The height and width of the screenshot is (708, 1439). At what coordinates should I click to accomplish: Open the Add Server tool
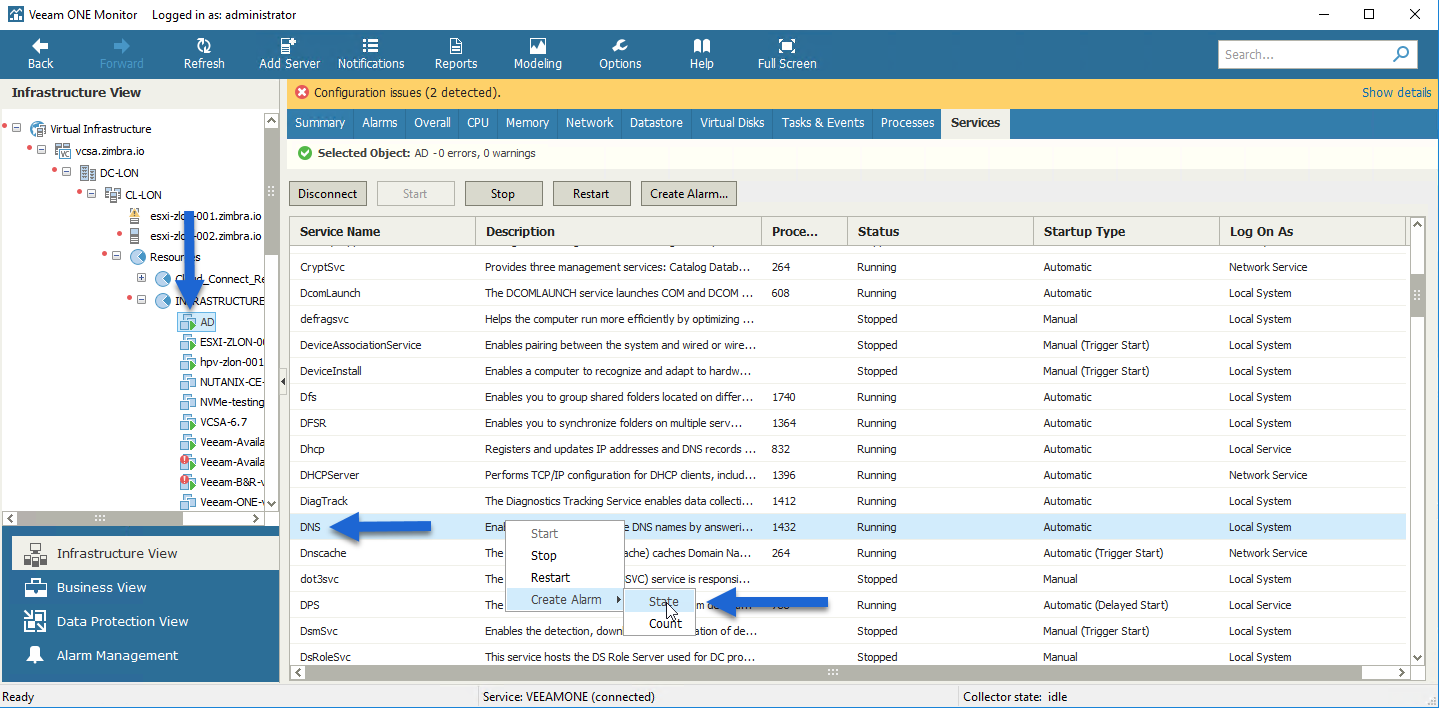[x=289, y=46]
